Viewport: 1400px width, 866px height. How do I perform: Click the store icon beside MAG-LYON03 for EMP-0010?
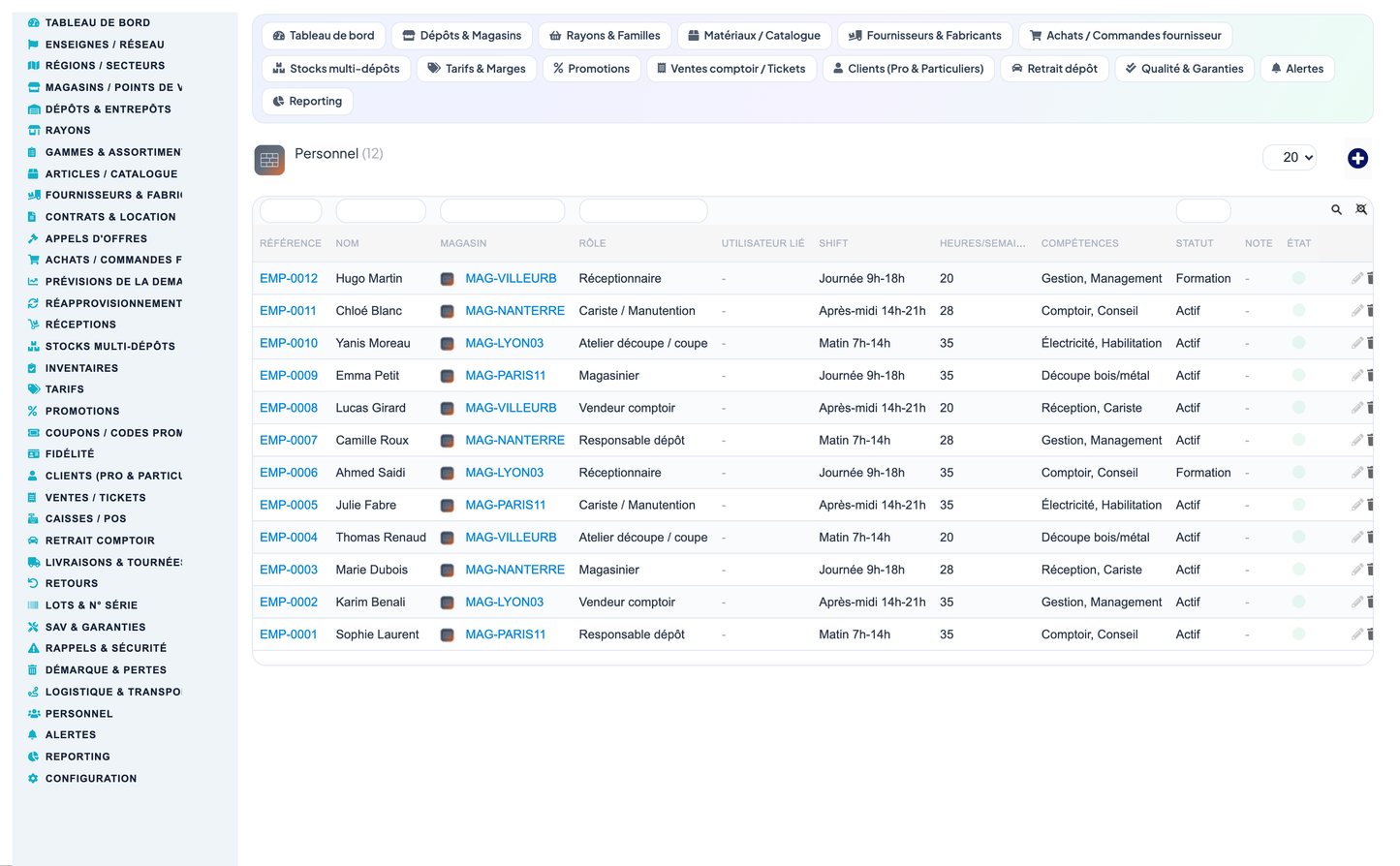[448, 343]
